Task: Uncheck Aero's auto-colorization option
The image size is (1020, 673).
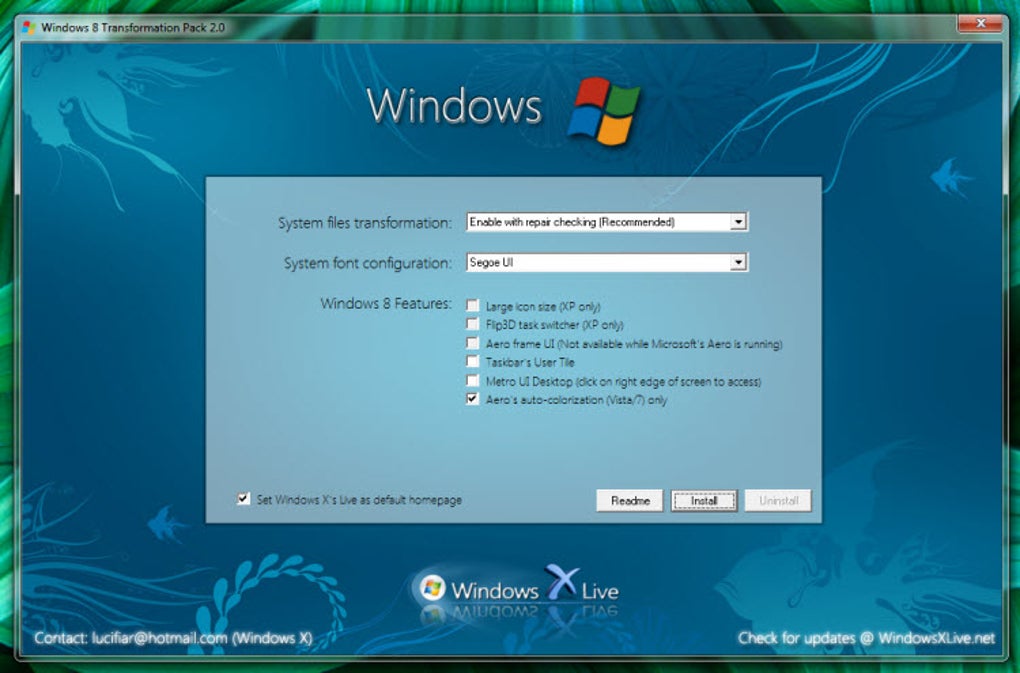Action: 473,399
